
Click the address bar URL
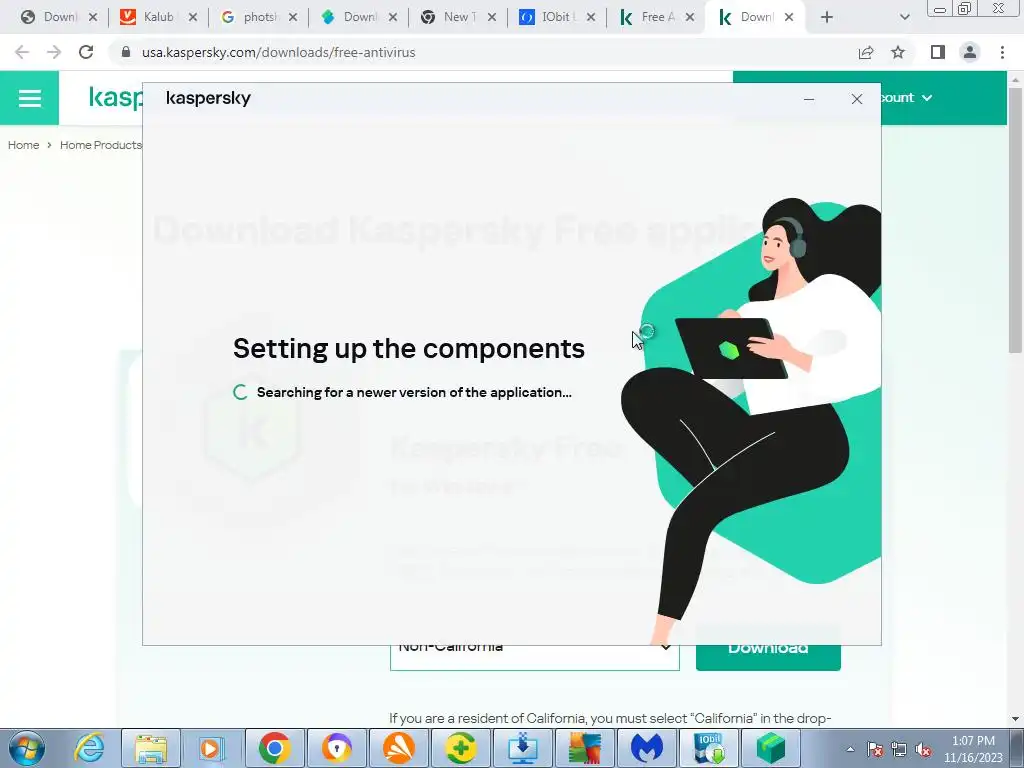point(278,52)
